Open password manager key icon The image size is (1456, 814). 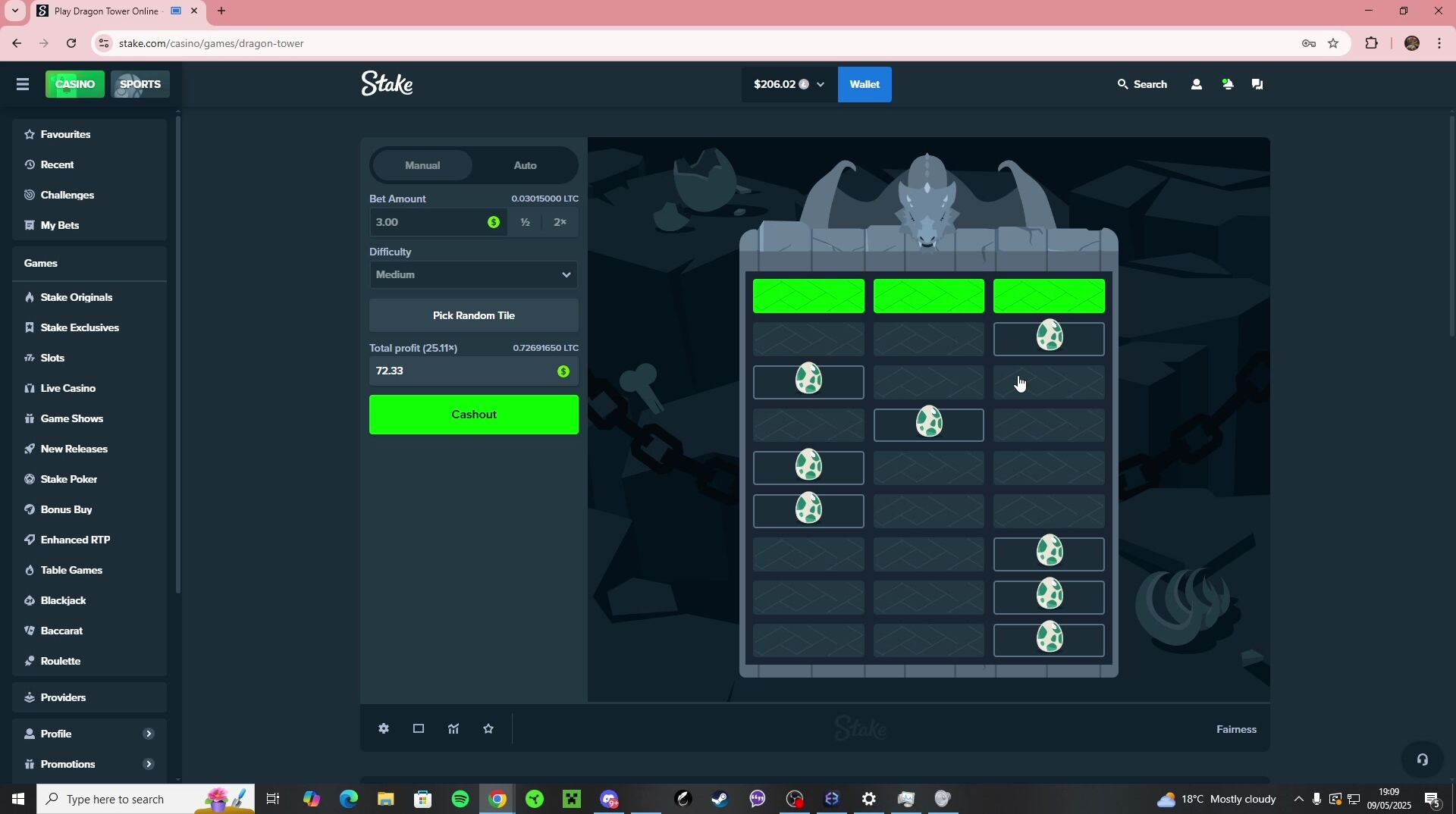(x=1308, y=43)
